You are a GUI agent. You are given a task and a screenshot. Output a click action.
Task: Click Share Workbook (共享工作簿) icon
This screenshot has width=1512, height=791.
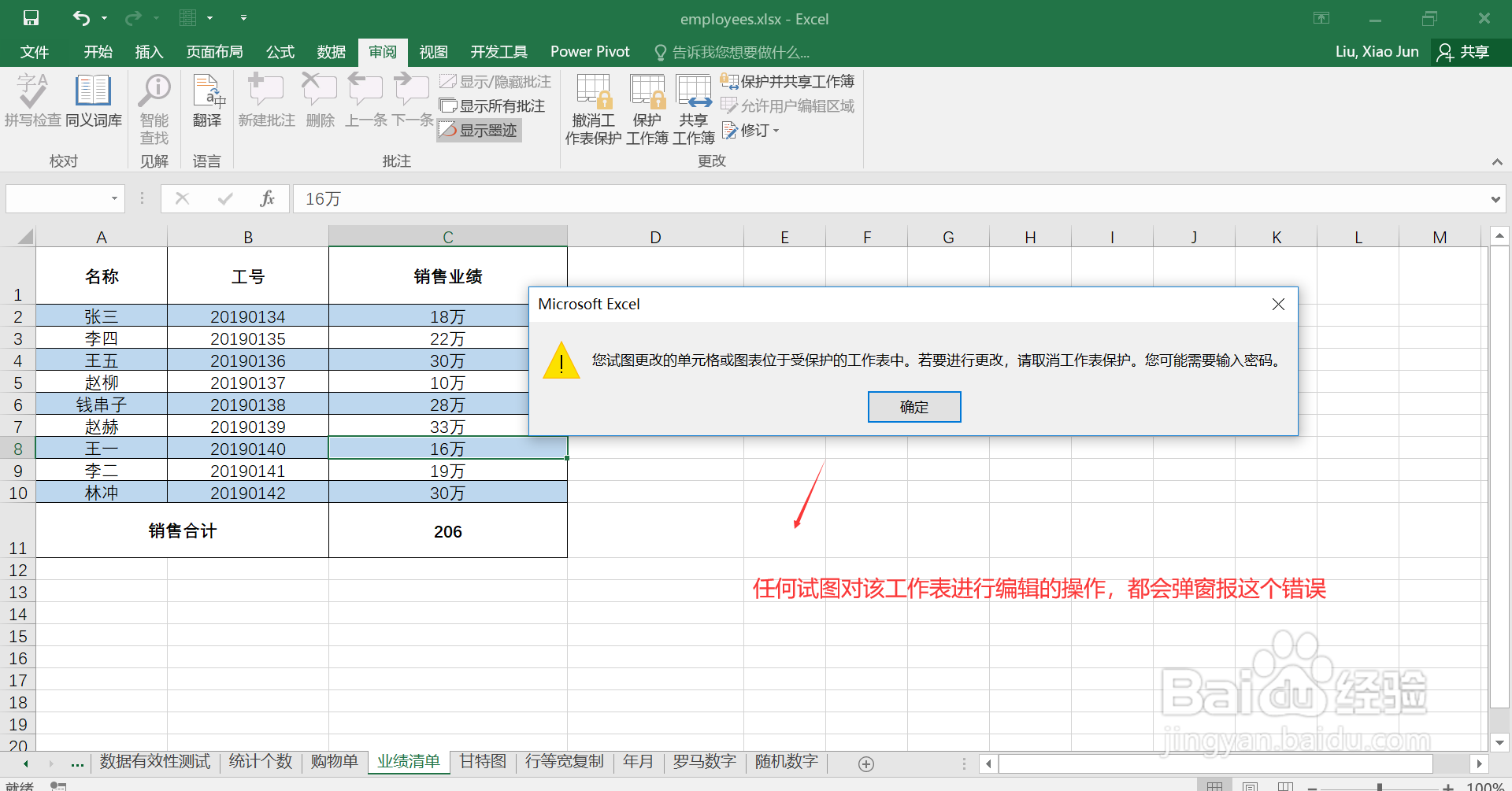(x=694, y=109)
